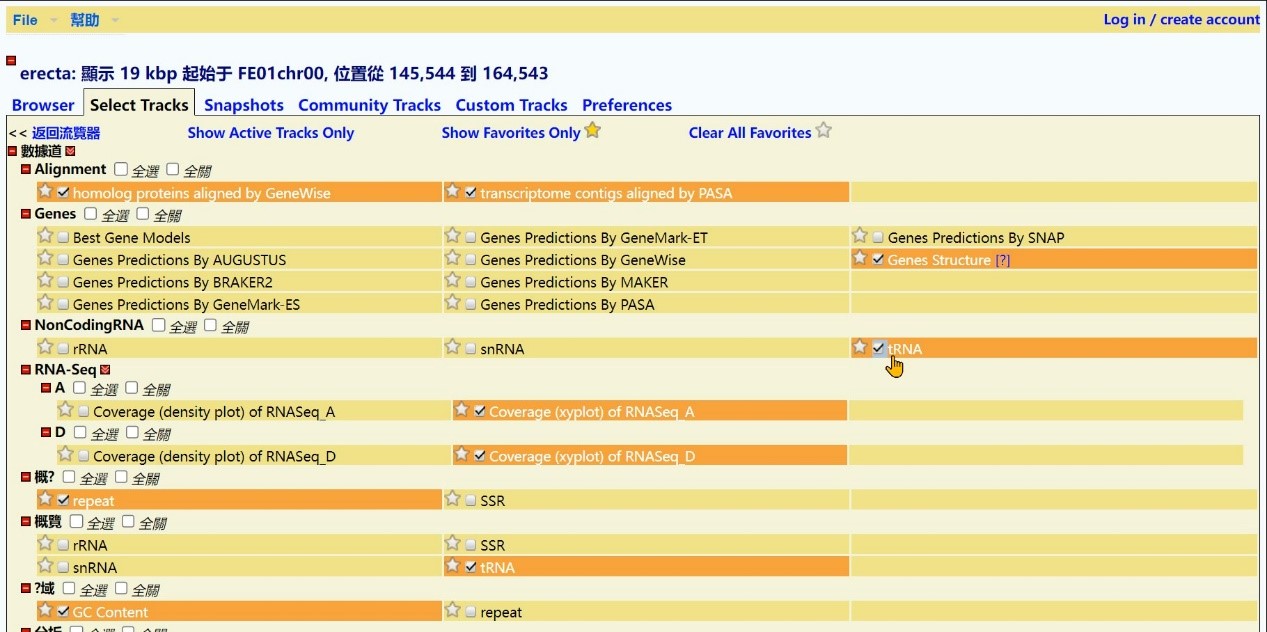Viewport: 1267px width, 632px height.
Task: Star the Coverage (density plot) of RNASeq_A
Action: point(65,410)
